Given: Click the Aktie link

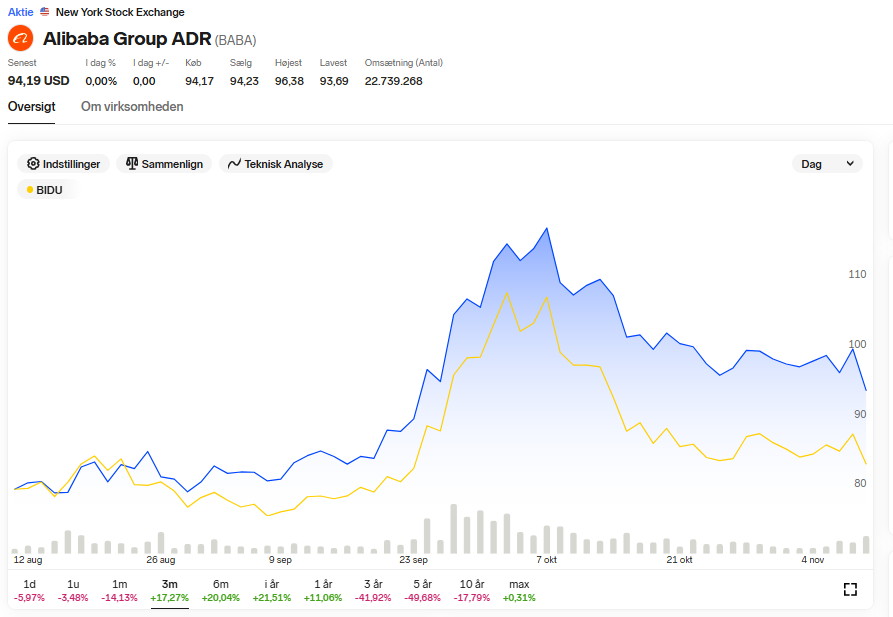Looking at the screenshot, I should 21,12.
